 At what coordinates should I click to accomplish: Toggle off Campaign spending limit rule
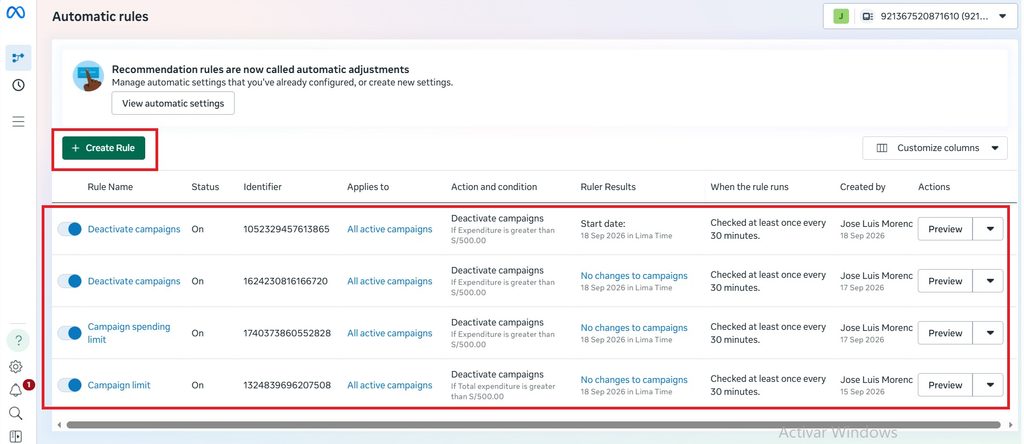pyautogui.click(x=69, y=333)
